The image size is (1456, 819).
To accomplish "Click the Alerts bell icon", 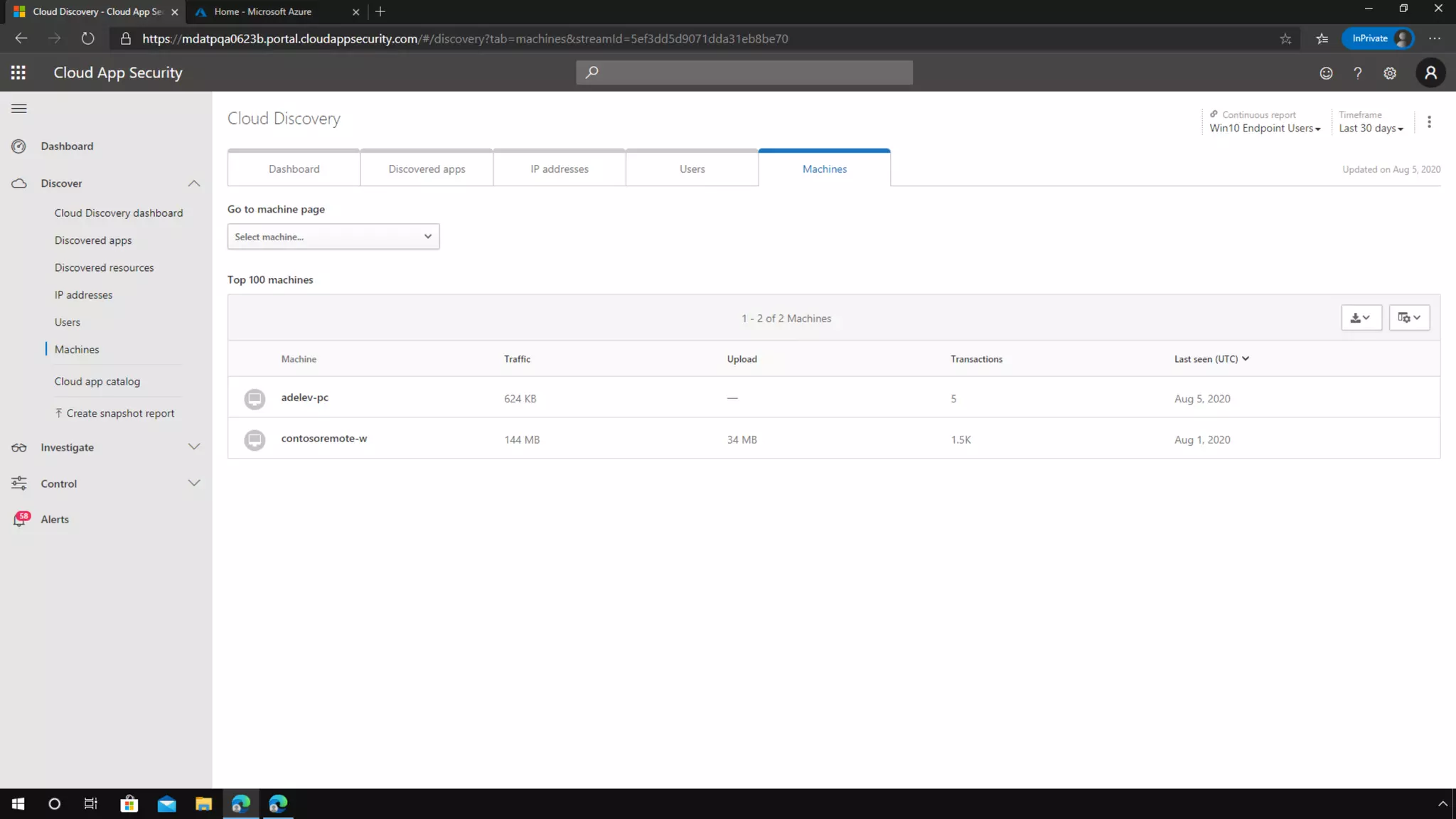I will pyautogui.click(x=20, y=520).
